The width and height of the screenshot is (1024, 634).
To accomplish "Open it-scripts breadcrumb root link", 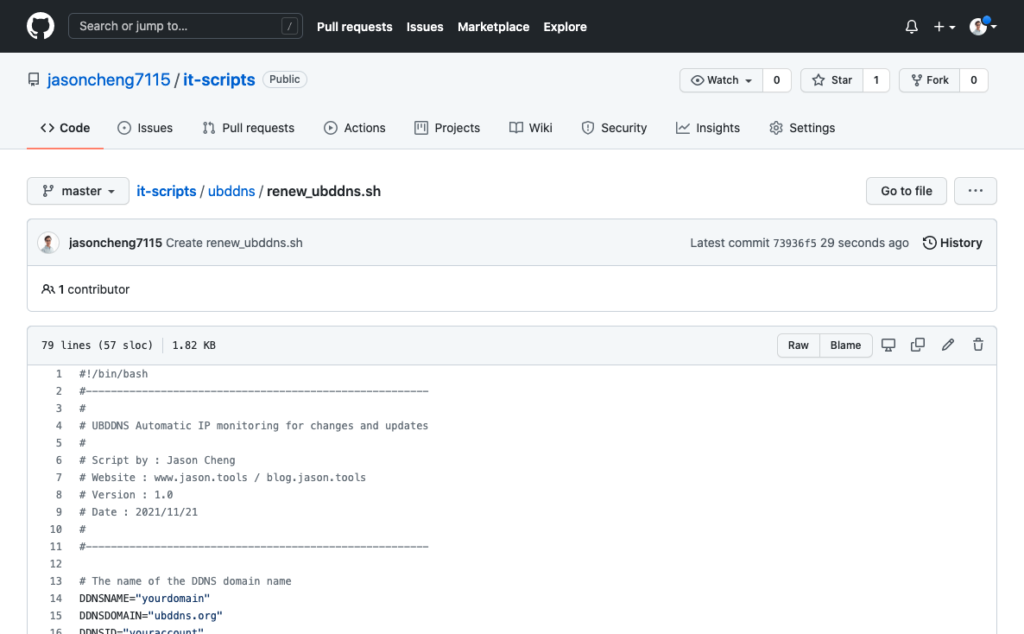I will [x=166, y=191].
